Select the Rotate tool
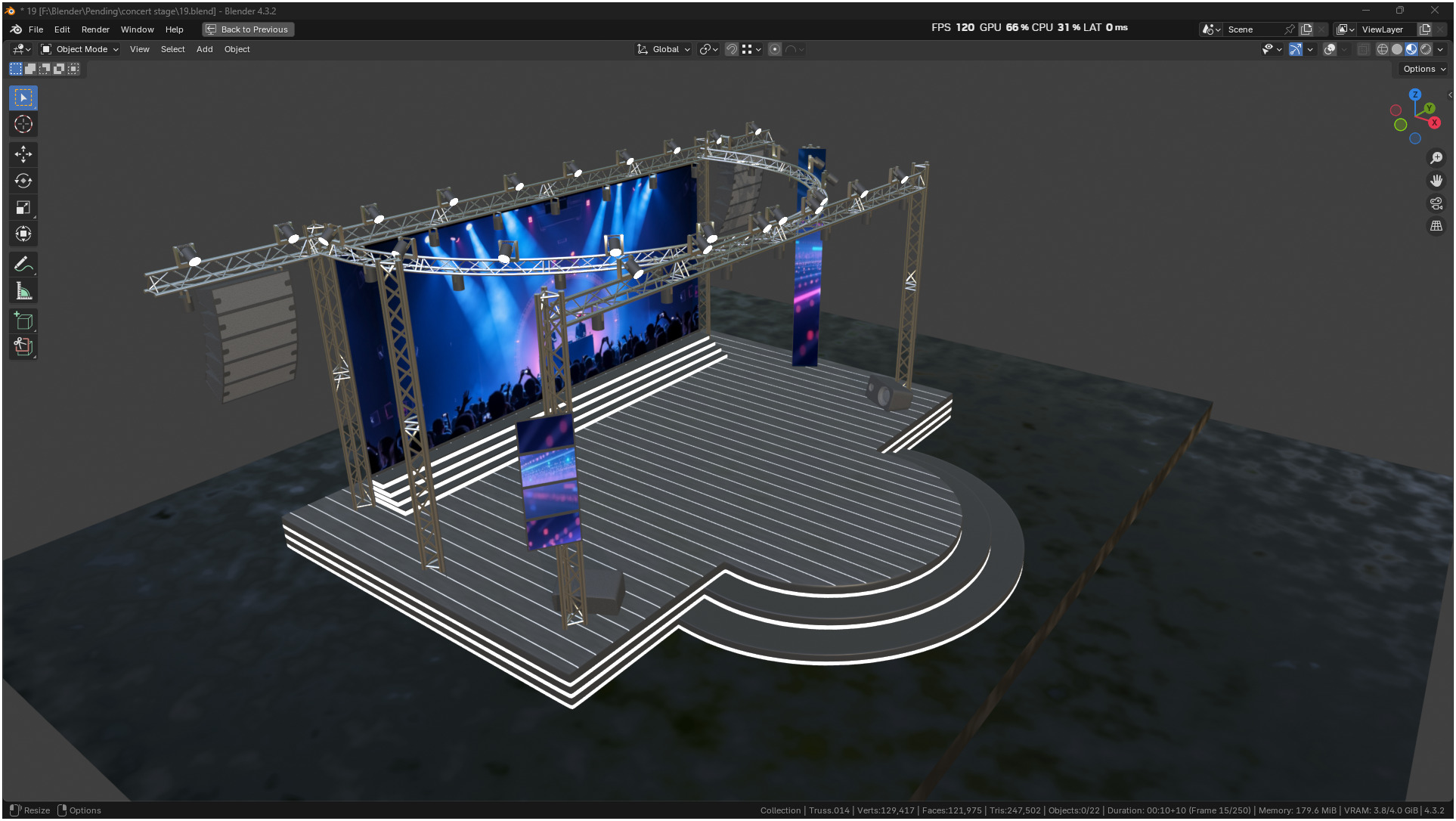 [23, 181]
